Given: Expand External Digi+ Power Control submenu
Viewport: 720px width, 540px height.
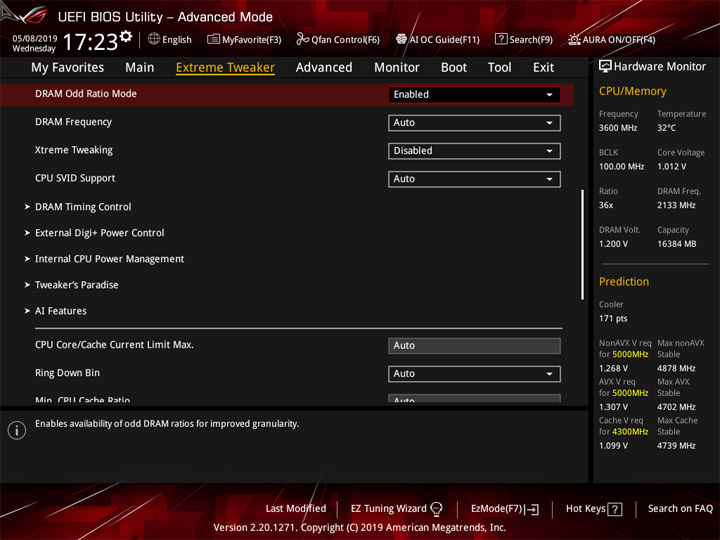Looking at the screenshot, I should click(x=100, y=233).
